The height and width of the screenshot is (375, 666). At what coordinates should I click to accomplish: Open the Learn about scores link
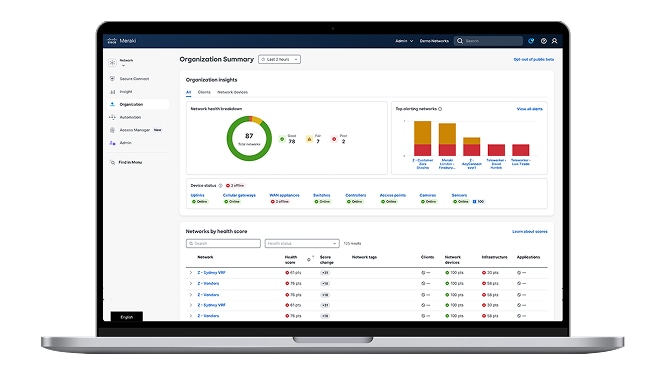tap(530, 231)
